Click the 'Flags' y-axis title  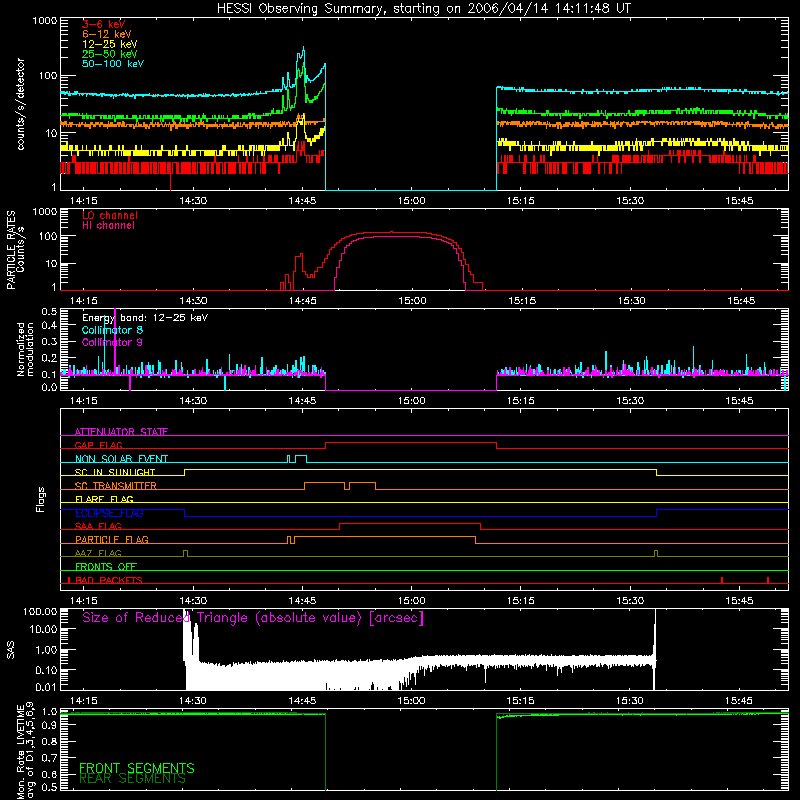(40, 499)
